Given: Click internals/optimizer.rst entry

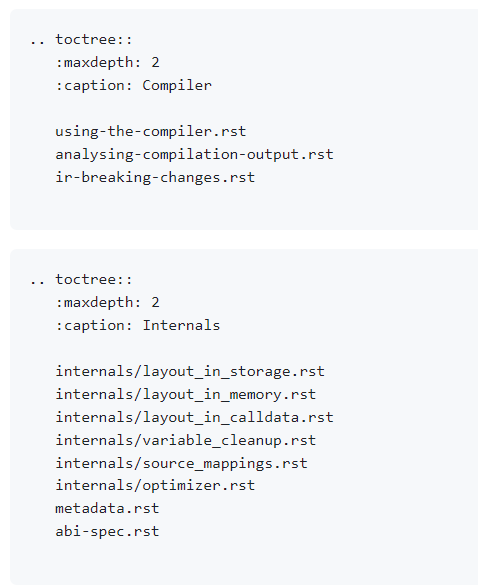Looking at the screenshot, I should pos(155,485).
